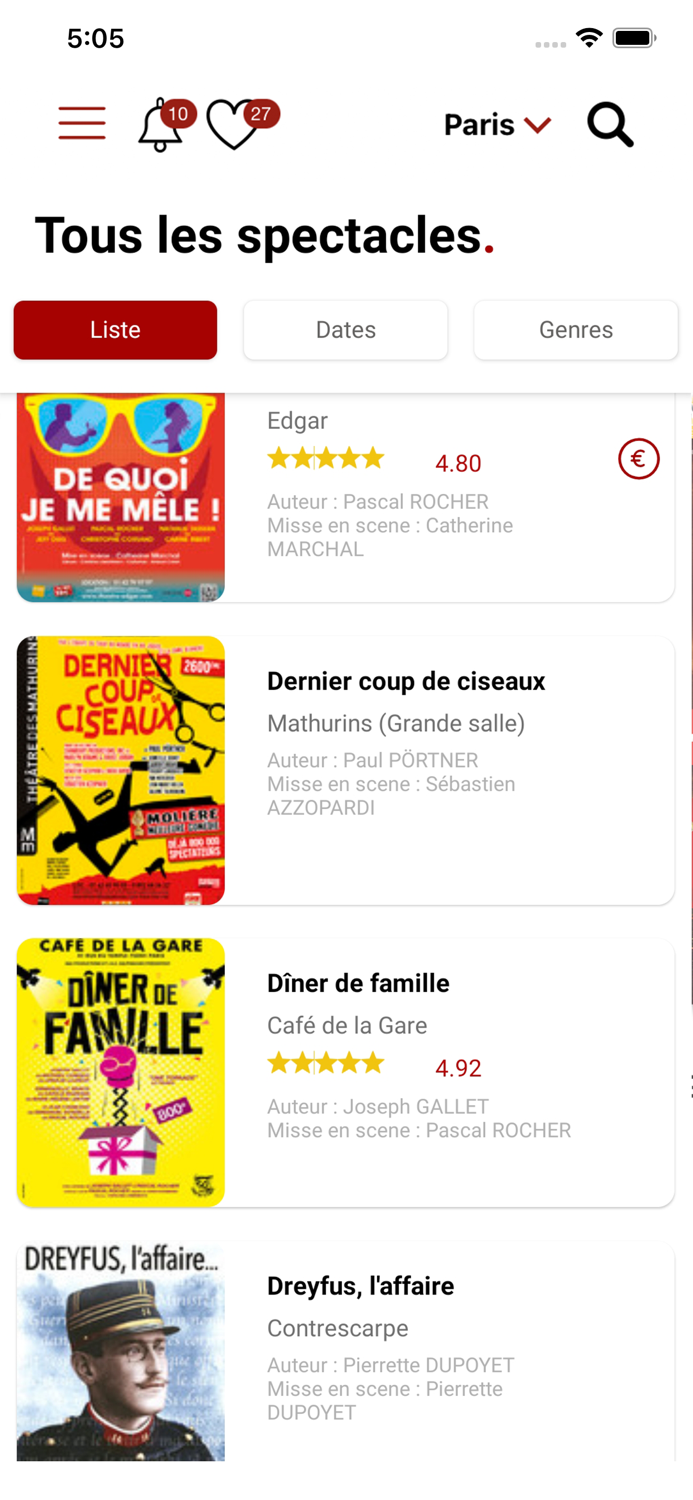Open notifications bell with 10 badge
This screenshot has width=693, height=1500.
tap(161, 126)
